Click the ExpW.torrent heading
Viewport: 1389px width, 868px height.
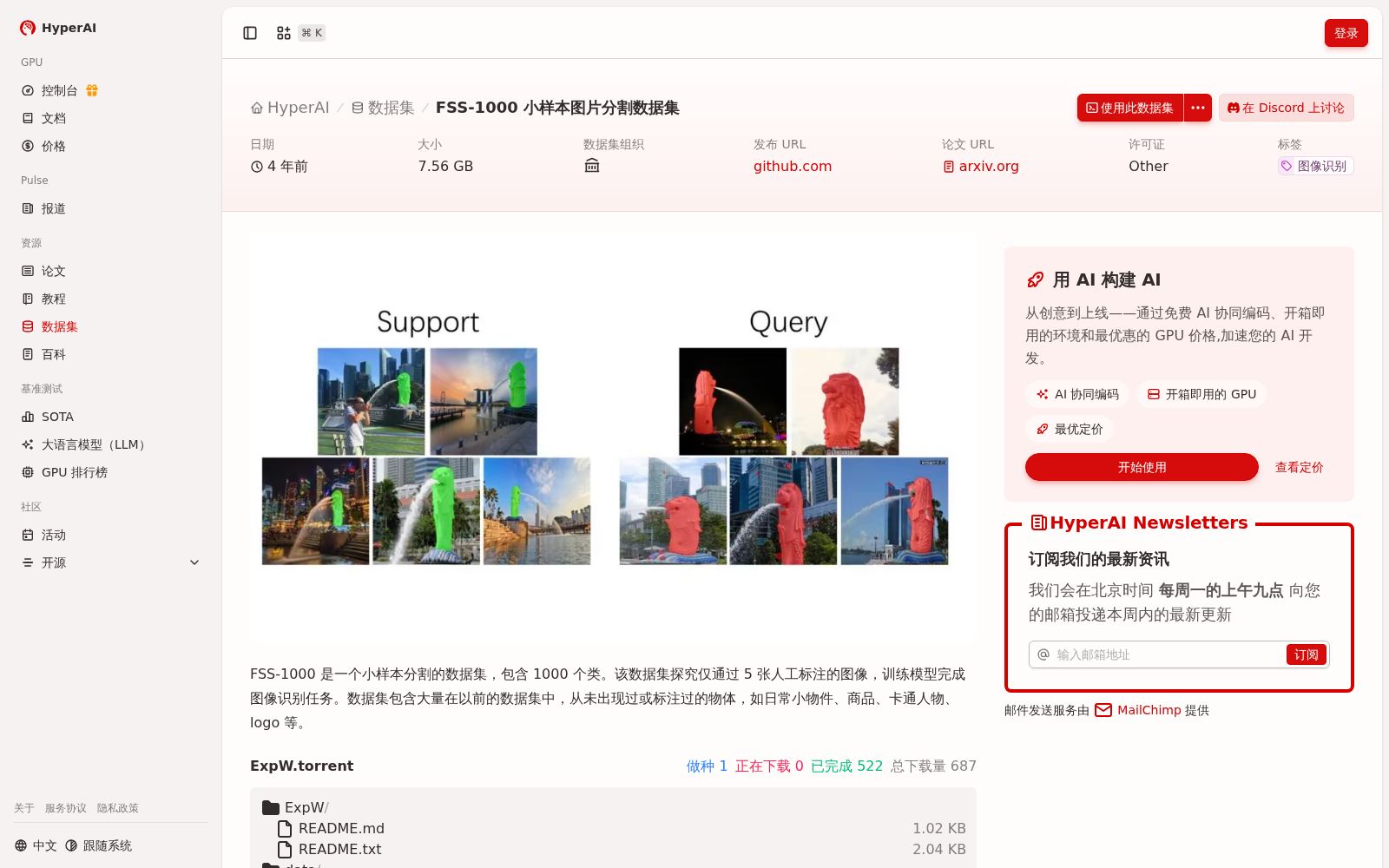301,766
